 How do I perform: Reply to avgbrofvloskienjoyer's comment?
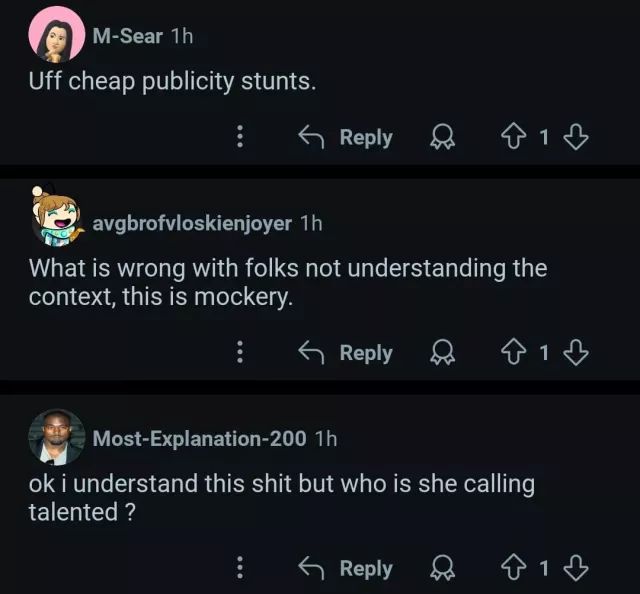click(346, 352)
